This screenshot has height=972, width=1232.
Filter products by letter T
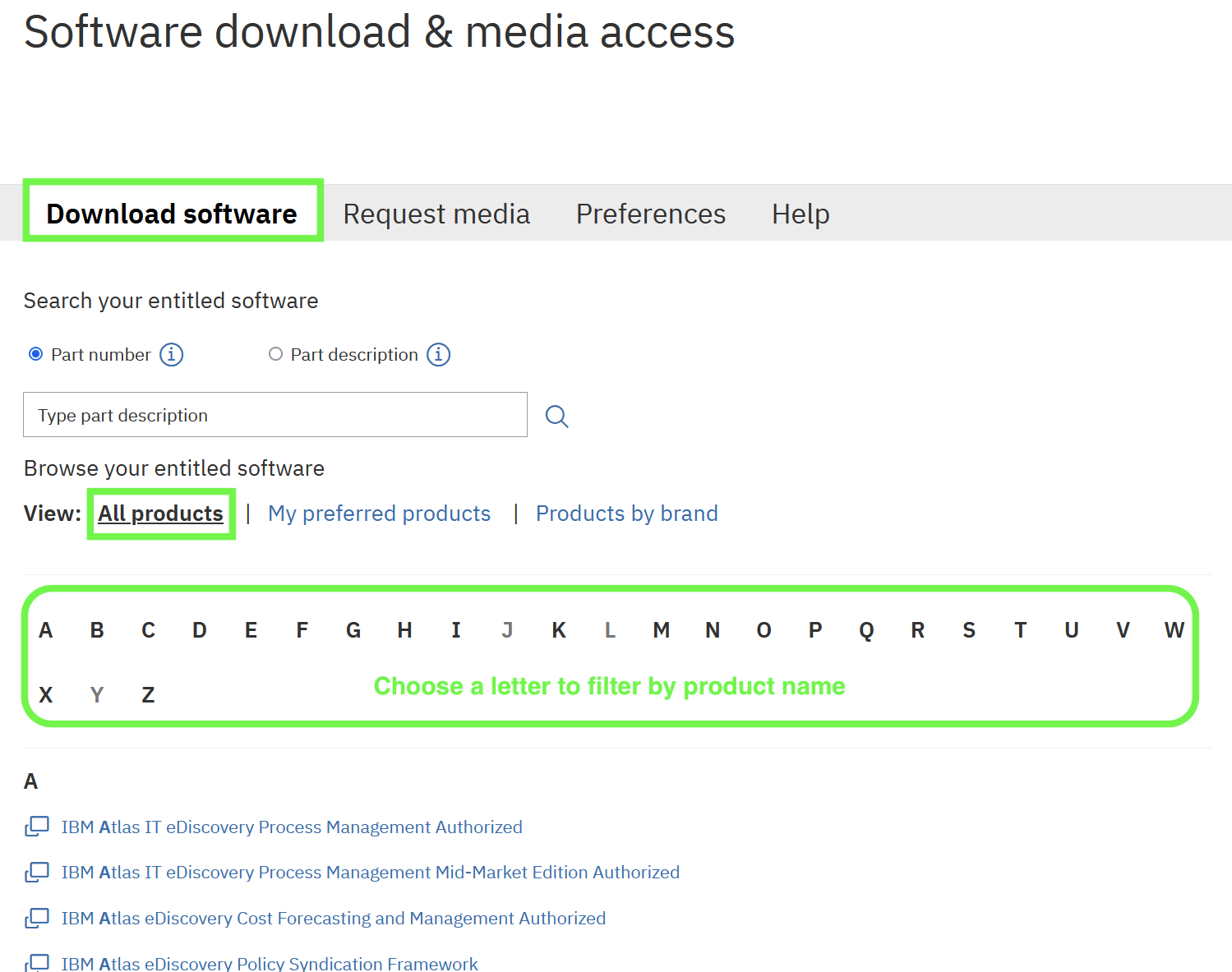[x=1020, y=630]
